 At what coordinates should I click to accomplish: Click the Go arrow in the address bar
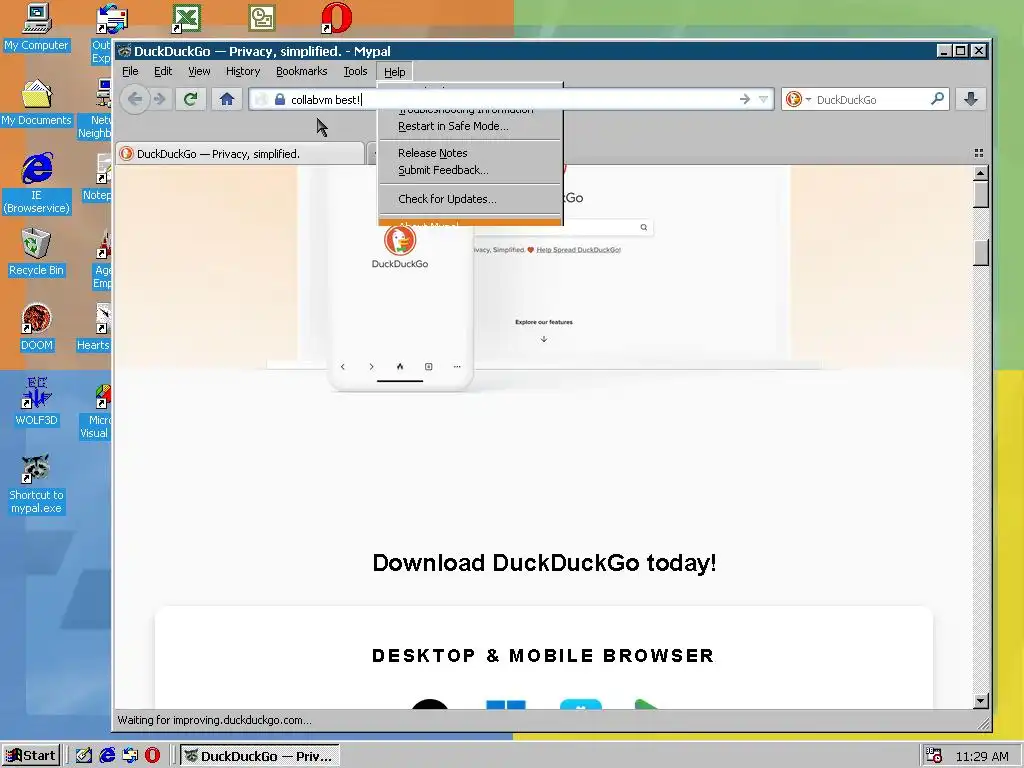coord(744,99)
